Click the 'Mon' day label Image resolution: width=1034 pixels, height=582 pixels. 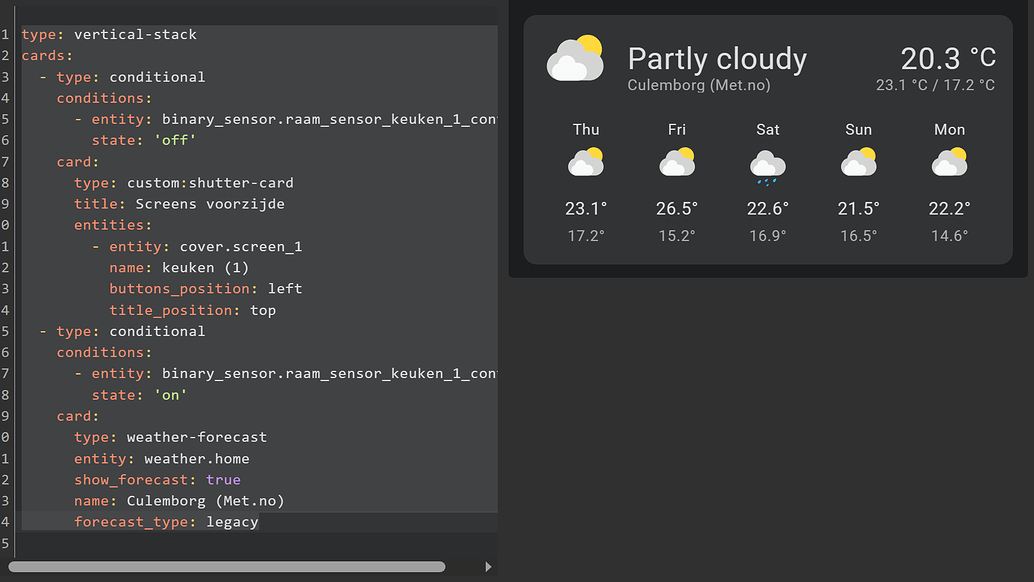(x=950, y=130)
